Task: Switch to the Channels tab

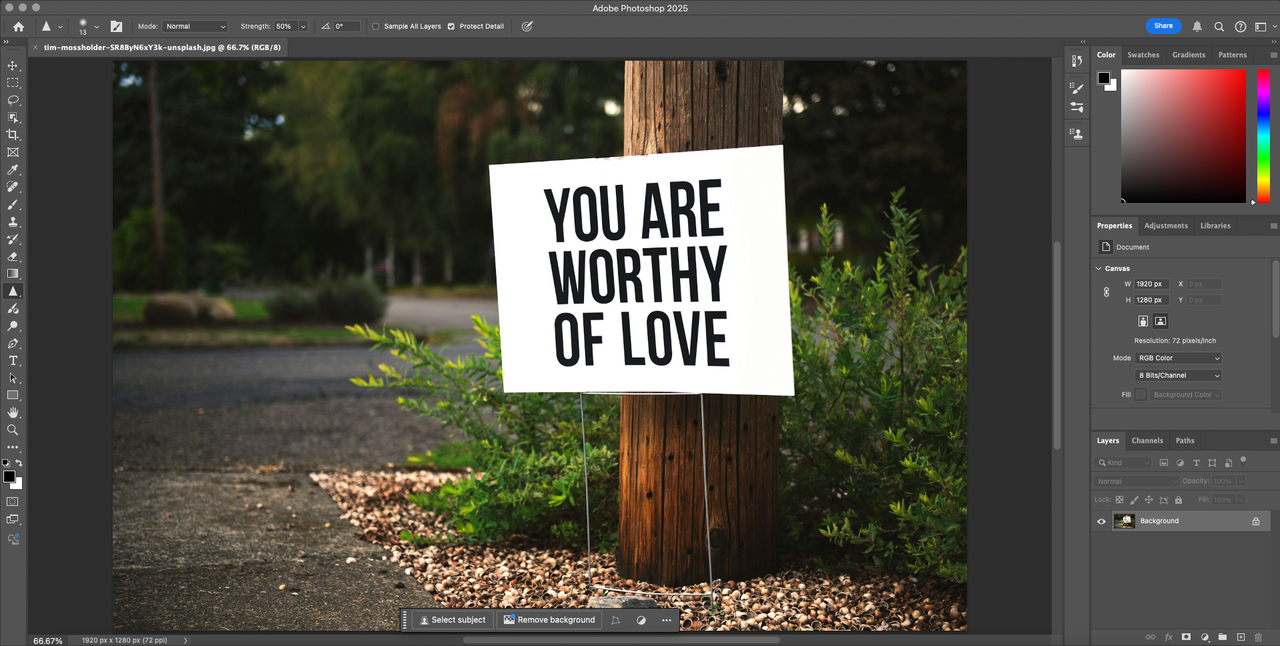Action: tap(1147, 440)
